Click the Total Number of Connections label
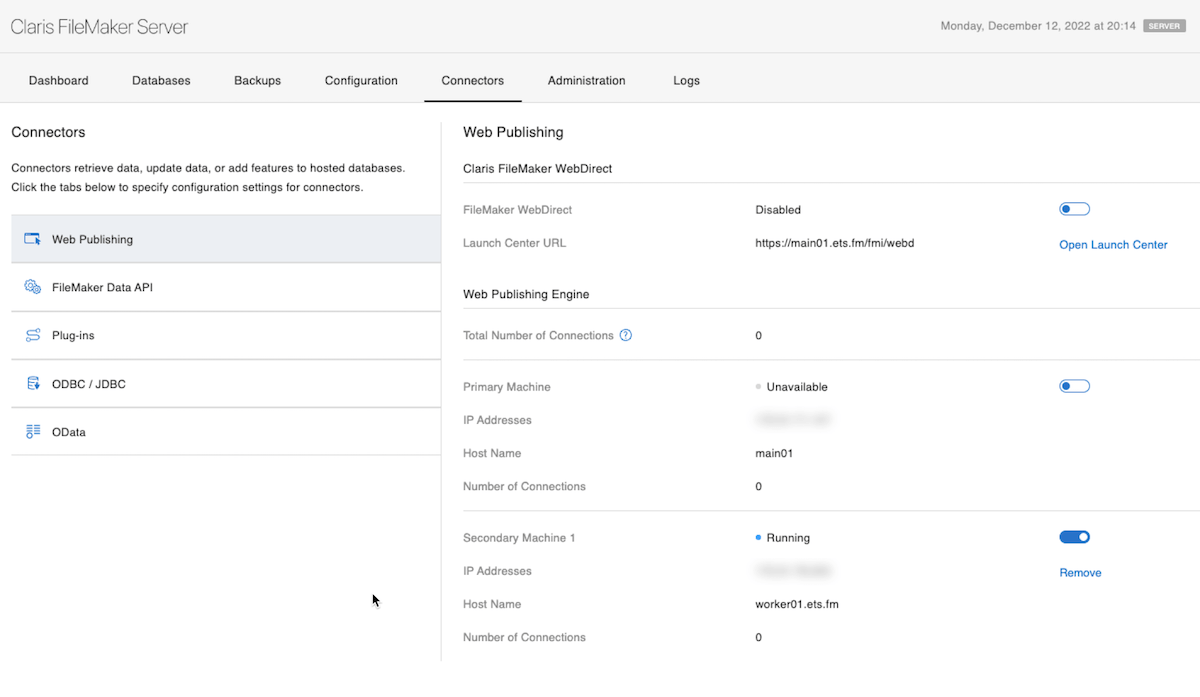 pos(538,335)
